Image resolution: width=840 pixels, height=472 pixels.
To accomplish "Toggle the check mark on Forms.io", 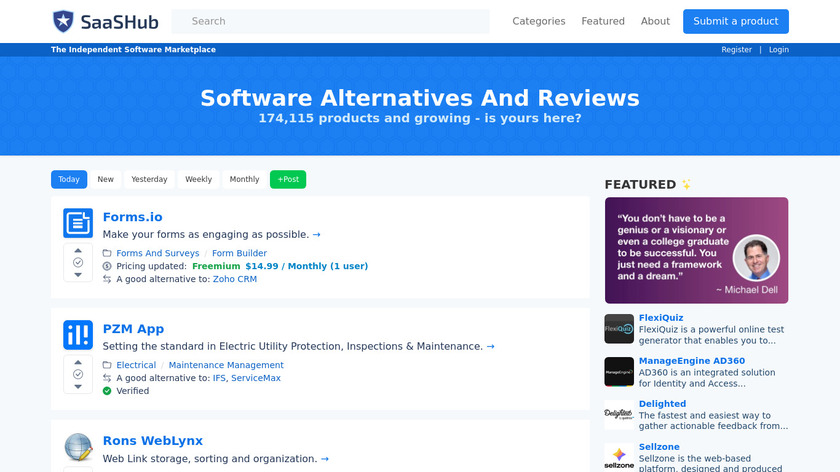I will [x=78, y=262].
